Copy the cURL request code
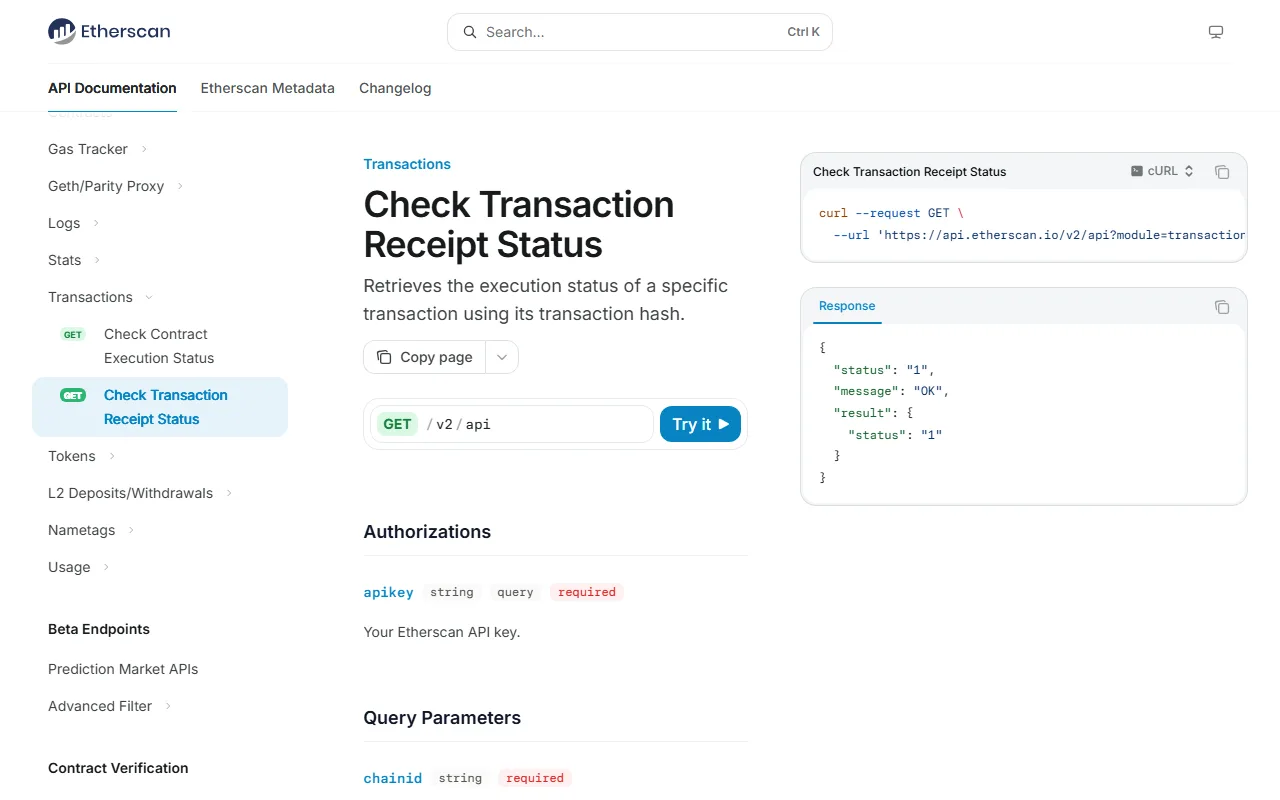Screen dimensions: 1280x800 (1222, 172)
